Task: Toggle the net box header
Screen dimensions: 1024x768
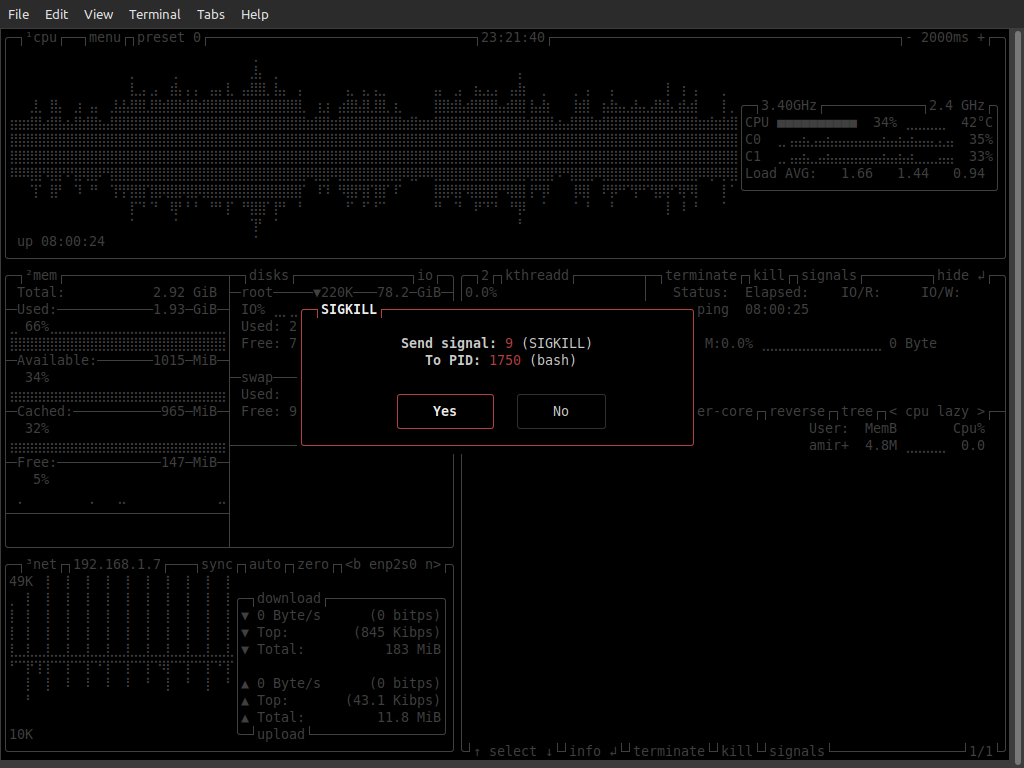Action: 42,564
